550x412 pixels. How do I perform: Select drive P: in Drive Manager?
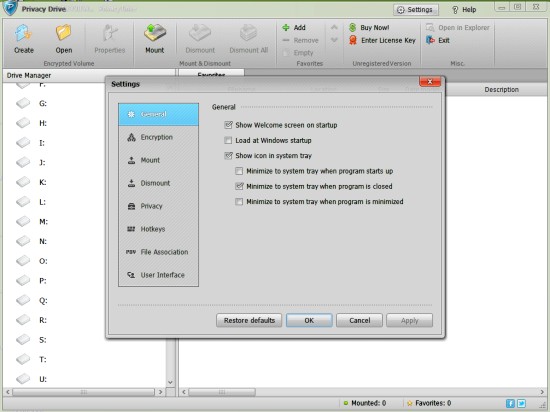(x=31, y=281)
